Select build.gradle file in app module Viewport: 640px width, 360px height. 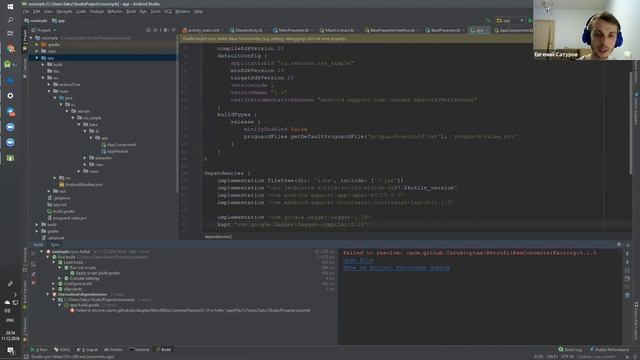(x=61, y=211)
